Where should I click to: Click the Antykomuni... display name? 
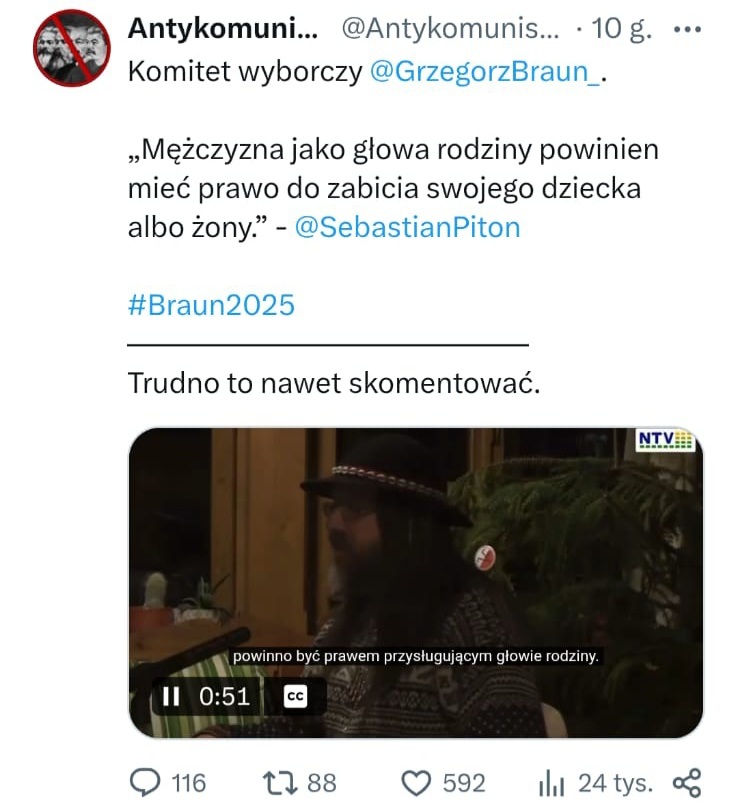[x=223, y=28]
